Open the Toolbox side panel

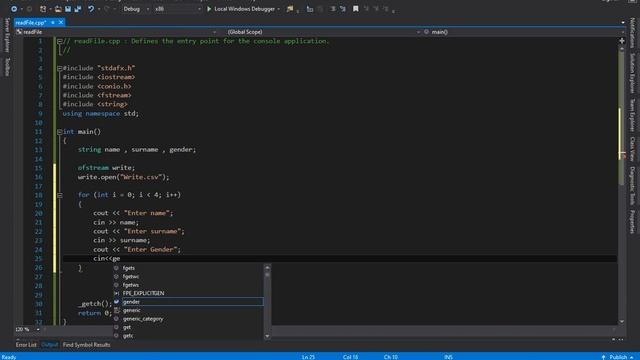click(7, 67)
